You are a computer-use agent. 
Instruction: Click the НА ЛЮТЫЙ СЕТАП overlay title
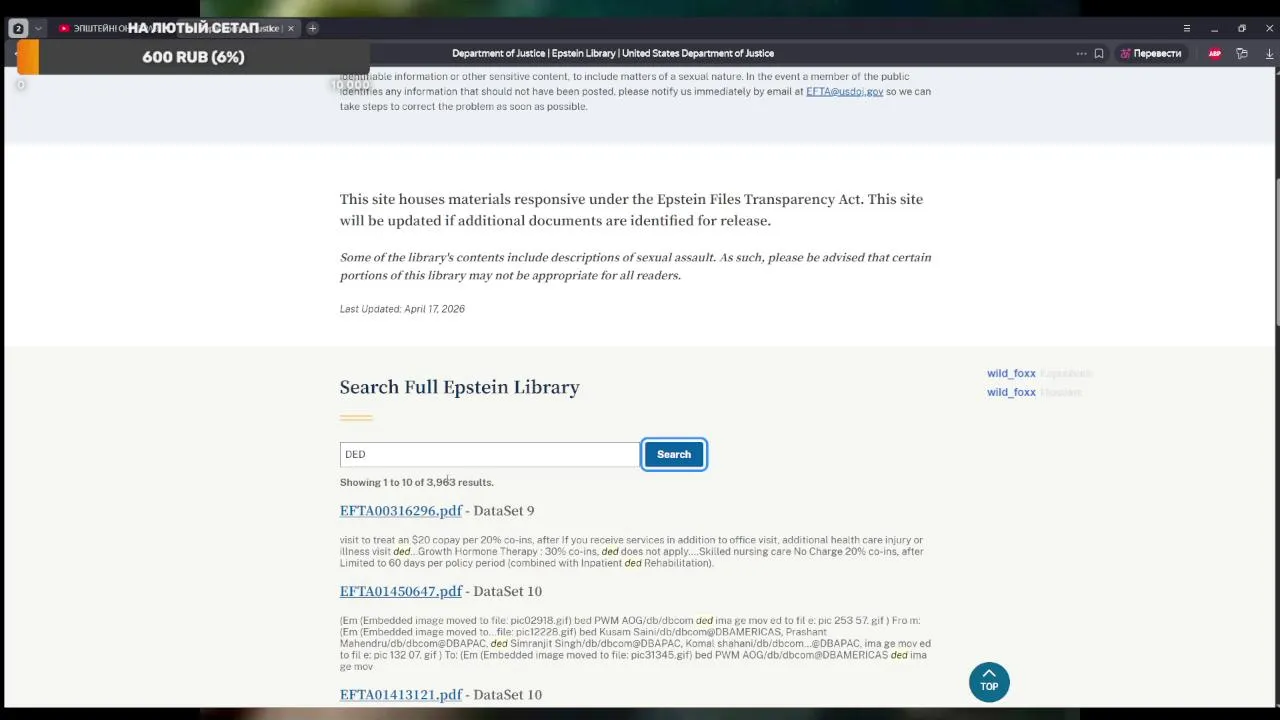[x=193, y=28]
